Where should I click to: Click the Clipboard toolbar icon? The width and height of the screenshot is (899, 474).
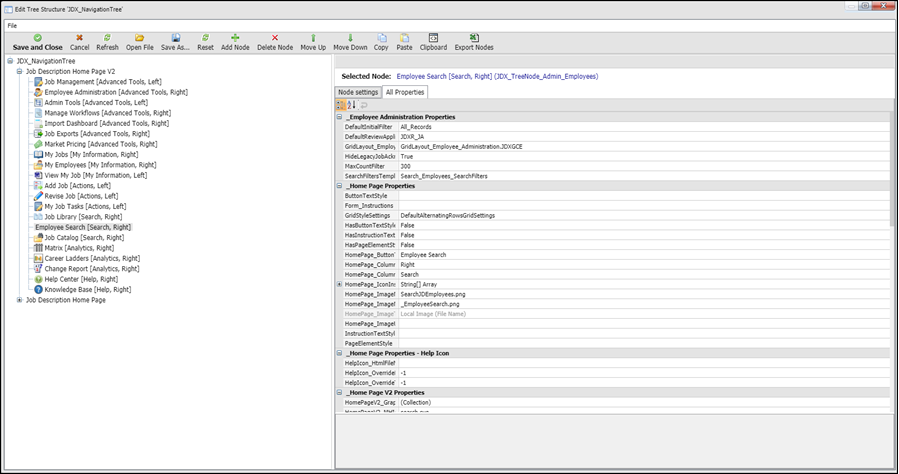(433, 38)
